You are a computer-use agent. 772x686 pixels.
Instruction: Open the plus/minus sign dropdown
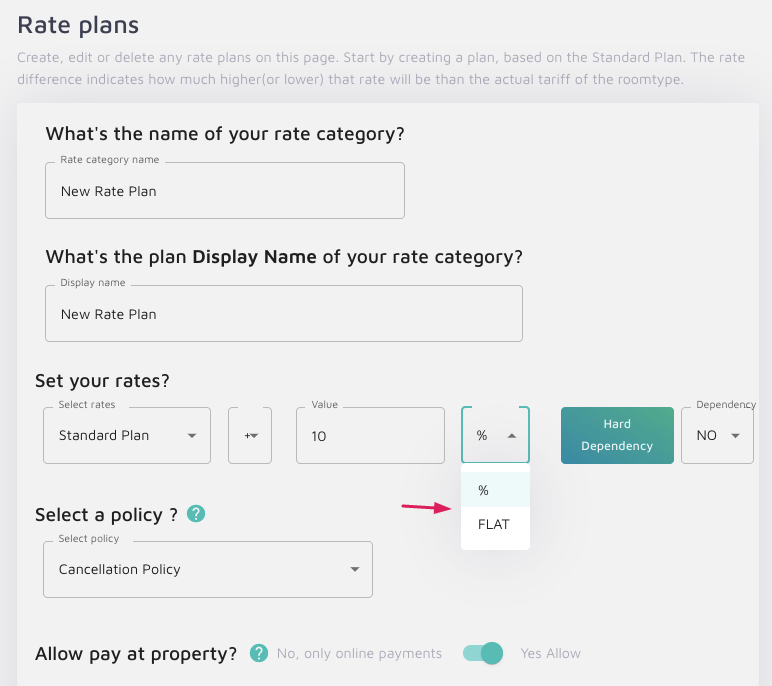(249, 436)
